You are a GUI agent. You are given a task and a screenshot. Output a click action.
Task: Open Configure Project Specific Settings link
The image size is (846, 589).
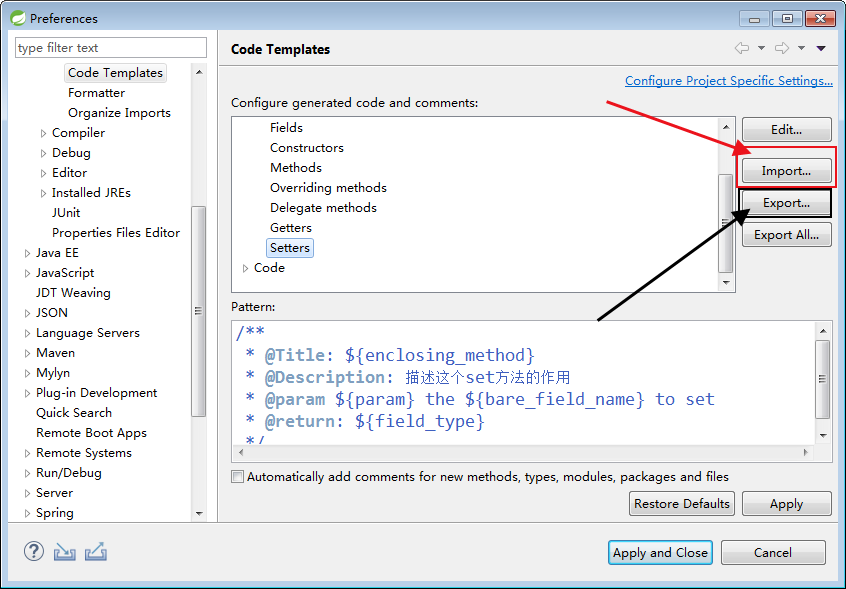(728, 80)
